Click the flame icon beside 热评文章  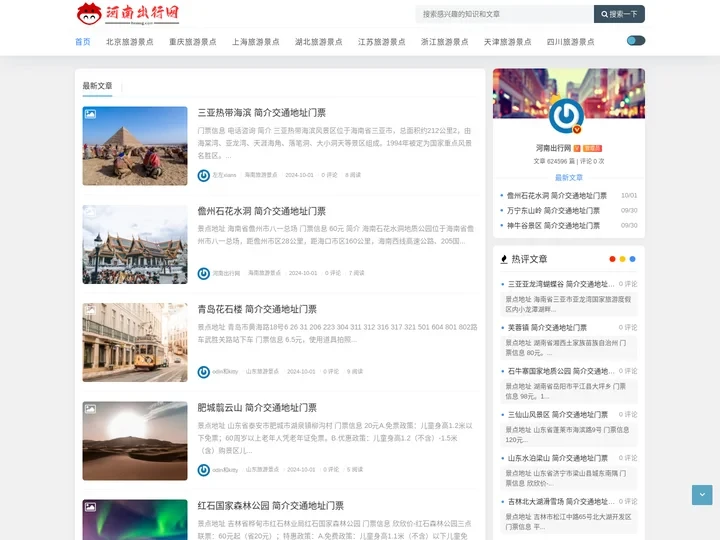point(504,259)
